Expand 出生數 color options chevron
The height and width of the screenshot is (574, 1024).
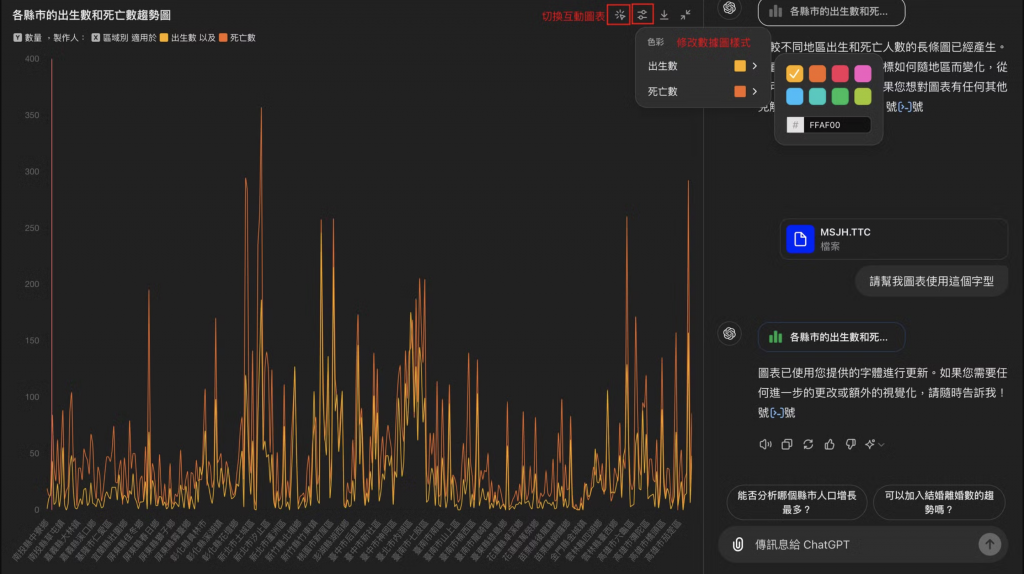pos(754,66)
